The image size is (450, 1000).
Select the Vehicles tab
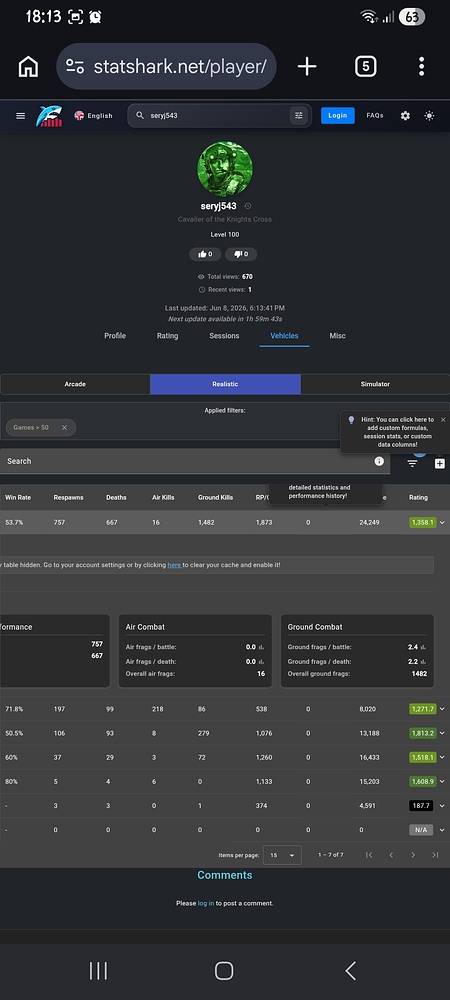pyautogui.click(x=284, y=335)
